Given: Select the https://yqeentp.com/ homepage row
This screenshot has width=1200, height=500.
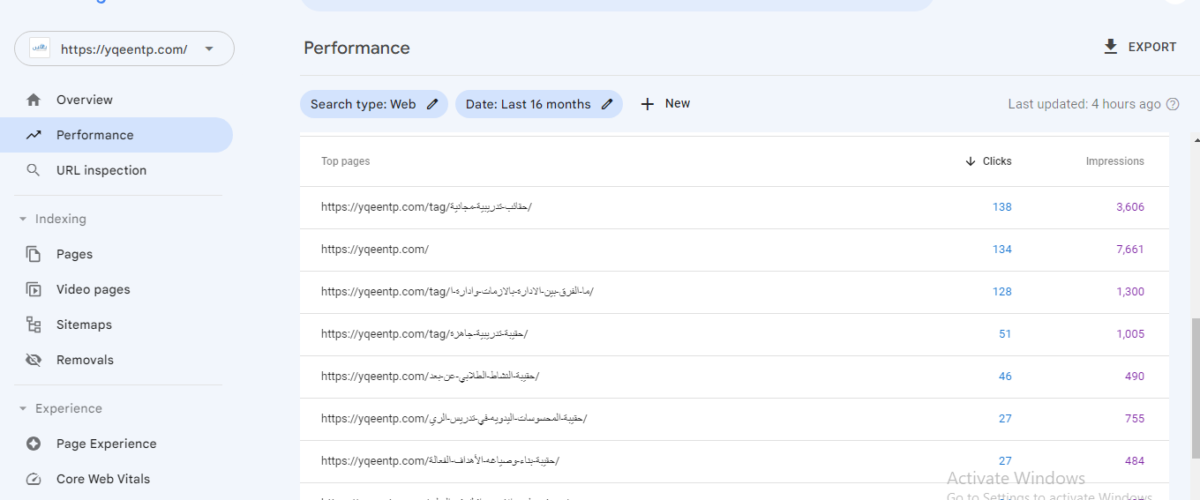Looking at the screenshot, I should (x=734, y=250).
